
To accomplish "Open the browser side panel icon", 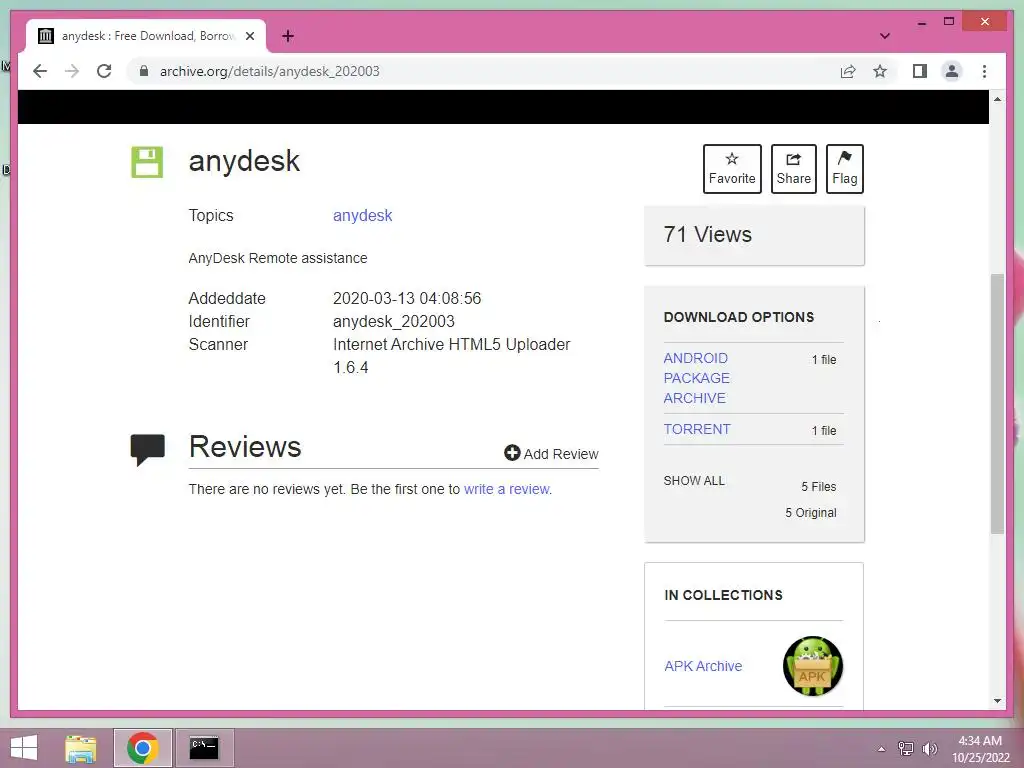I will (920, 71).
